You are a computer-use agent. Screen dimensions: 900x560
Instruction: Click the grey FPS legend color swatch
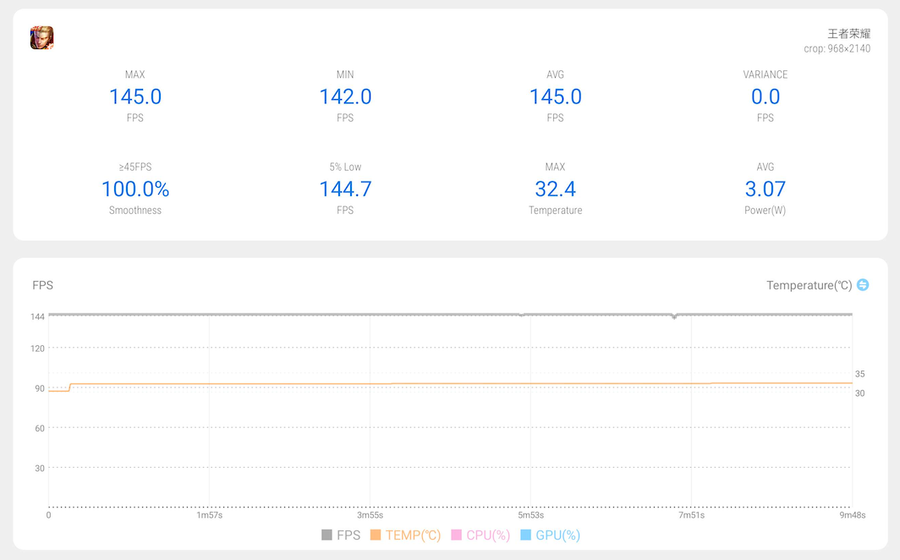(x=327, y=535)
